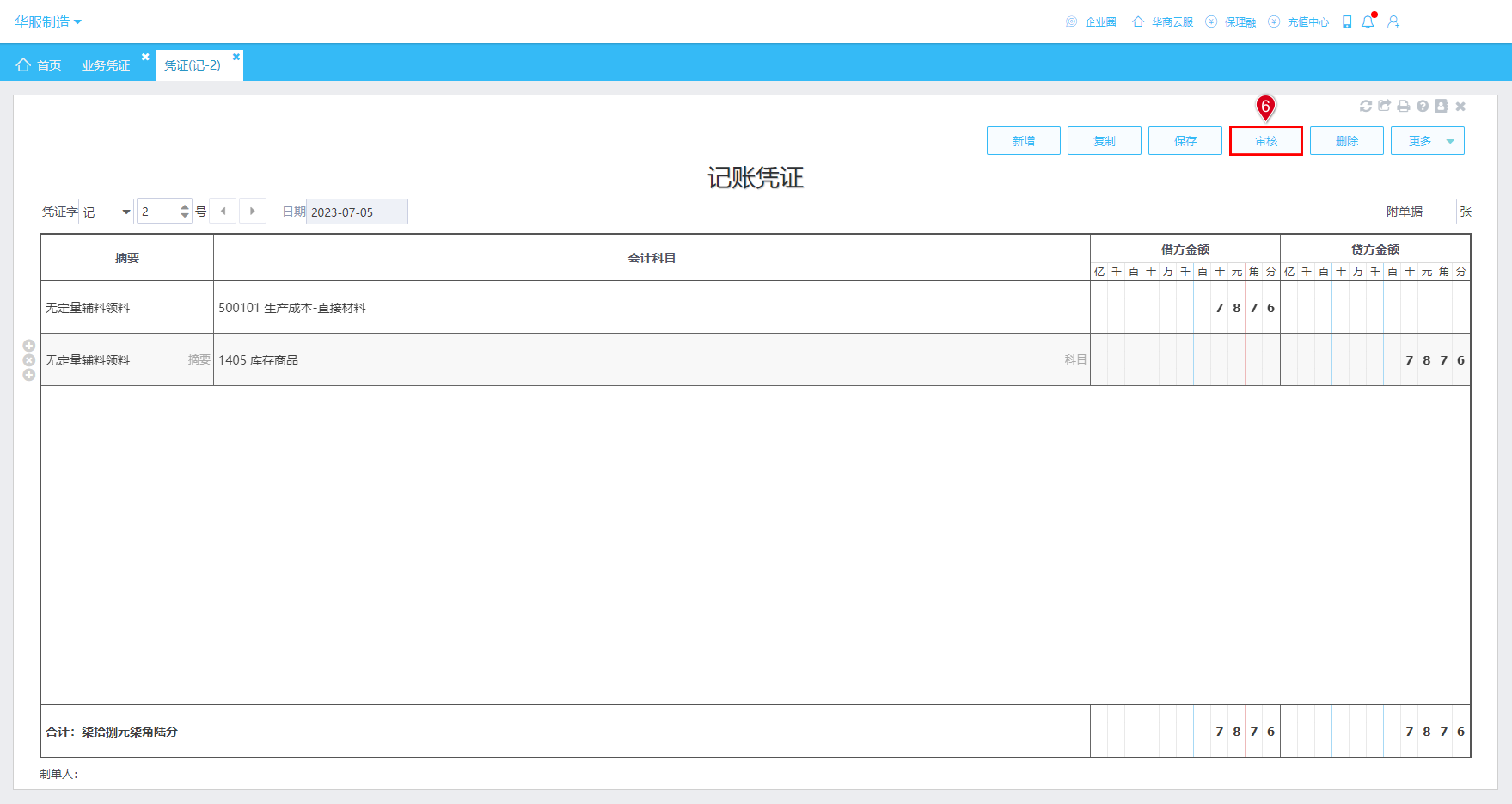The image size is (1512, 804).
Task: Go to next voucher arrow
Action: coord(252,211)
